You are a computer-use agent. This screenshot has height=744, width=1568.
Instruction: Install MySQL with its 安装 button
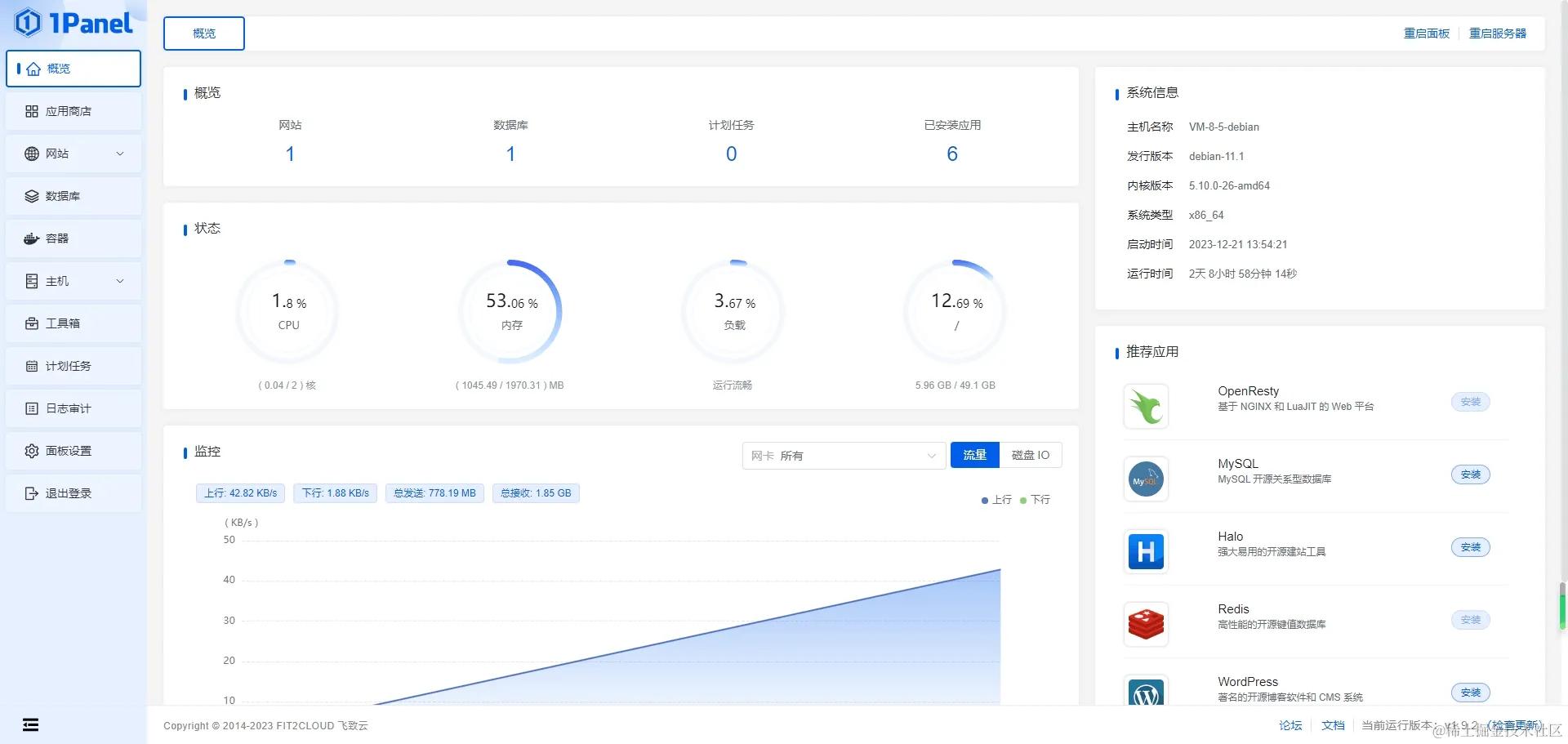pos(1471,474)
